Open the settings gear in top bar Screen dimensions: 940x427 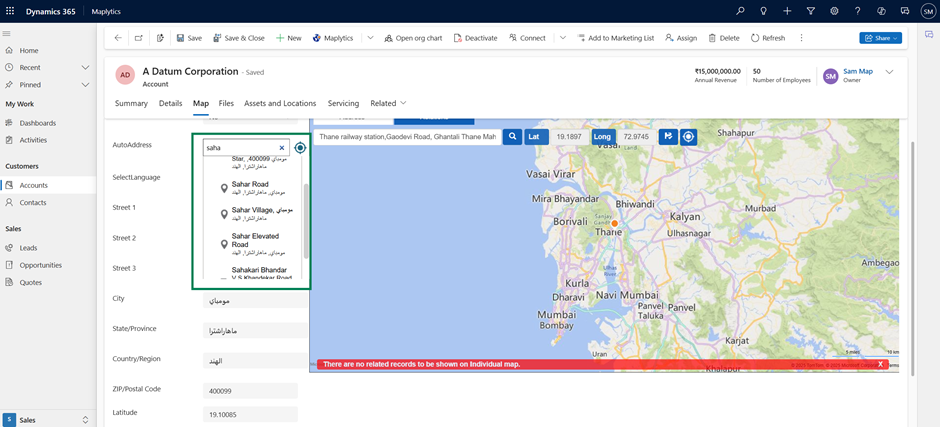pyautogui.click(x=834, y=11)
